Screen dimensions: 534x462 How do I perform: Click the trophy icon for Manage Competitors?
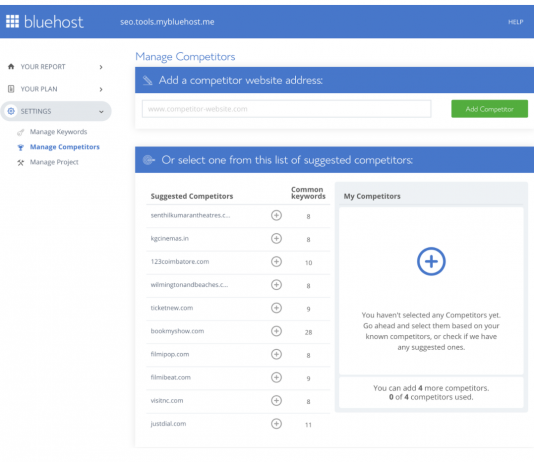pyautogui.click(x=21, y=147)
